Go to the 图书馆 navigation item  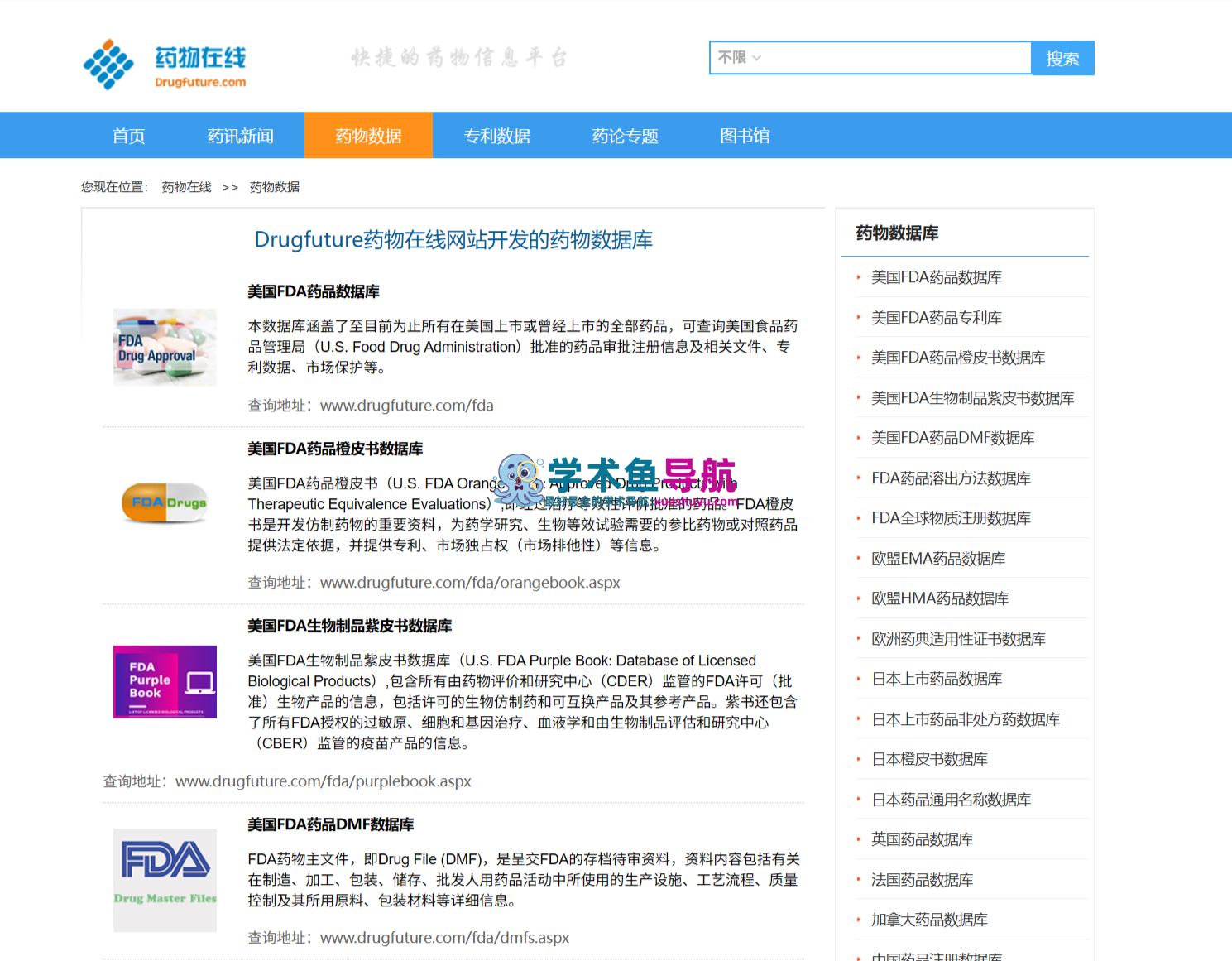[x=745, y=136]
